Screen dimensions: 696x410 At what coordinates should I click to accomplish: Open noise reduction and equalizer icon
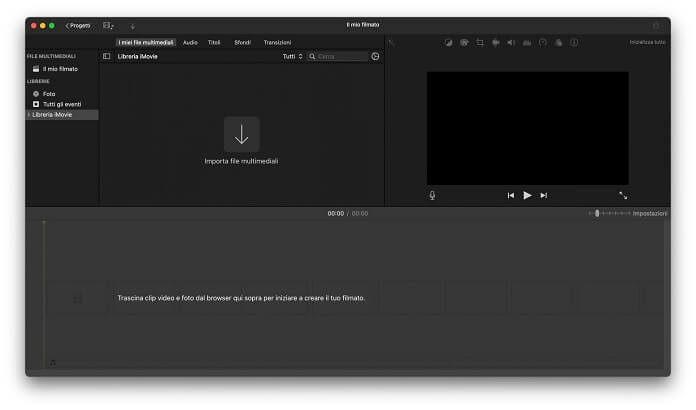click(x=527, y=43)
